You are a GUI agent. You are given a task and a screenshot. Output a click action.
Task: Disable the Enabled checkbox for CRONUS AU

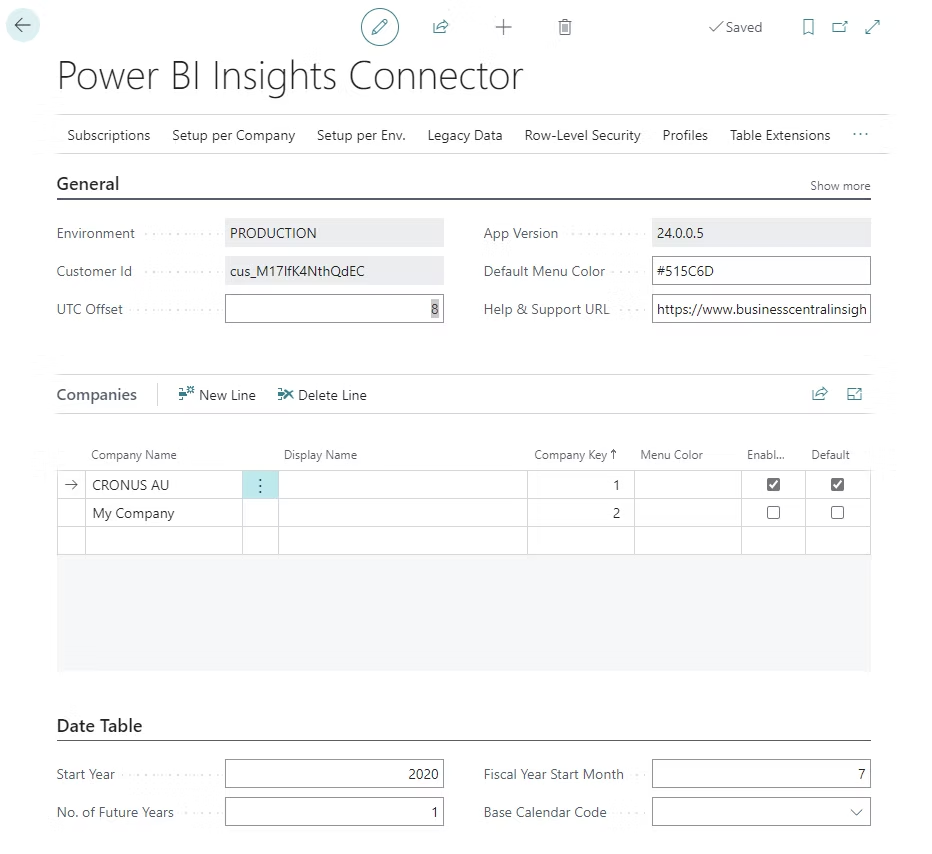(x=773, y=484)
